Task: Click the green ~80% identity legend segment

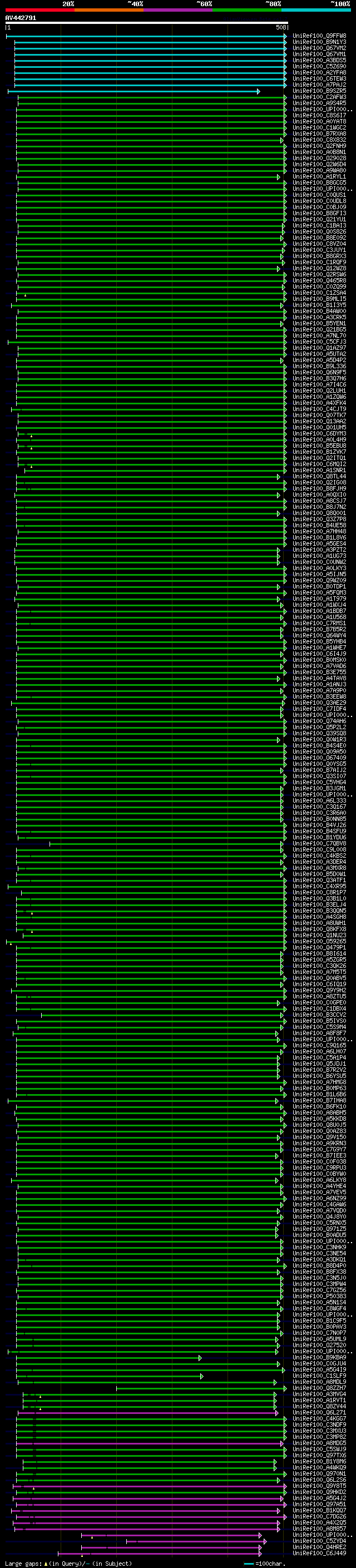Action: click(x=247, y=10)
